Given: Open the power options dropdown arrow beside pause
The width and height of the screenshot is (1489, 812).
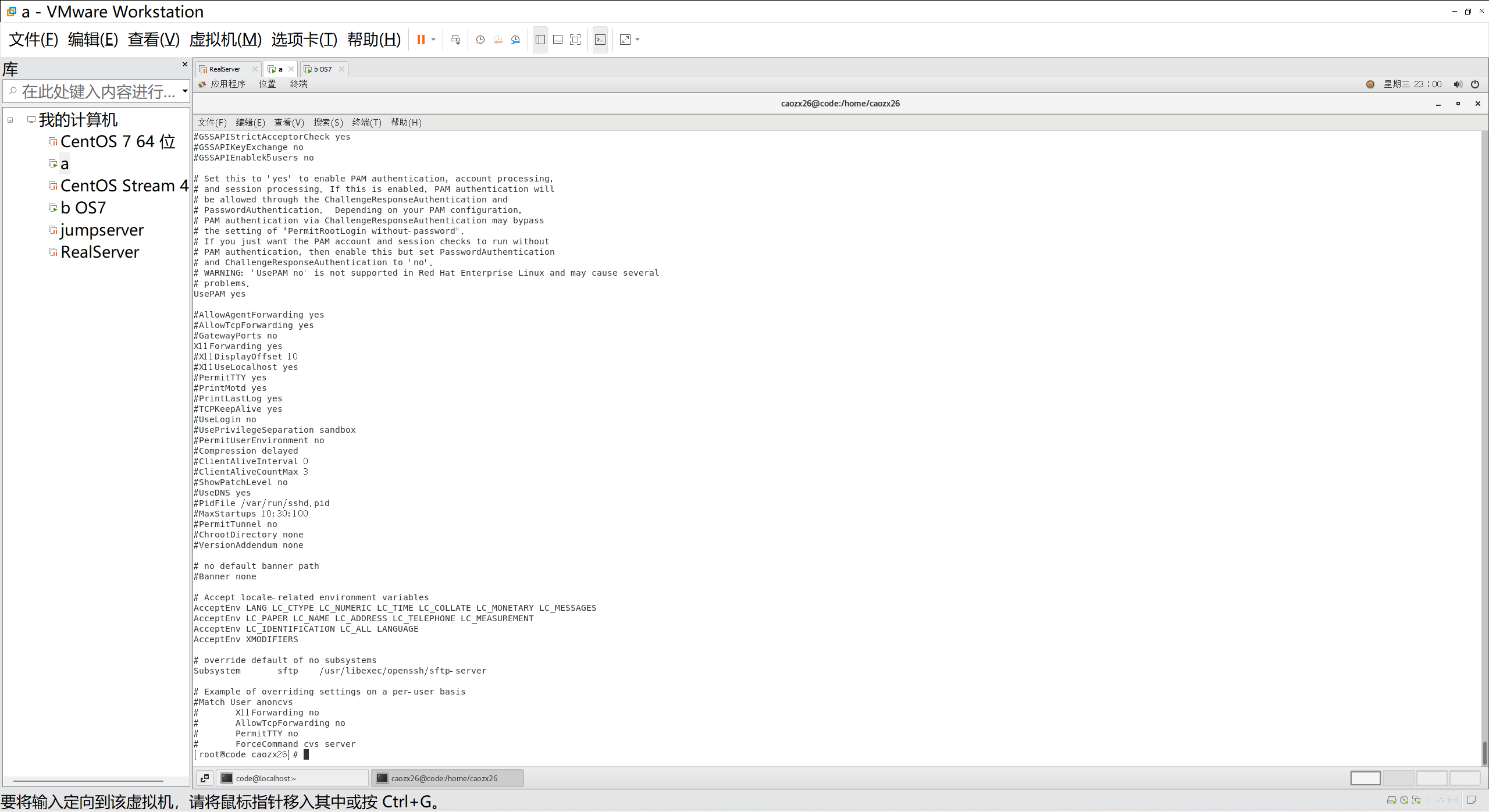Looking at the screenshot, I should coord(433,40).
